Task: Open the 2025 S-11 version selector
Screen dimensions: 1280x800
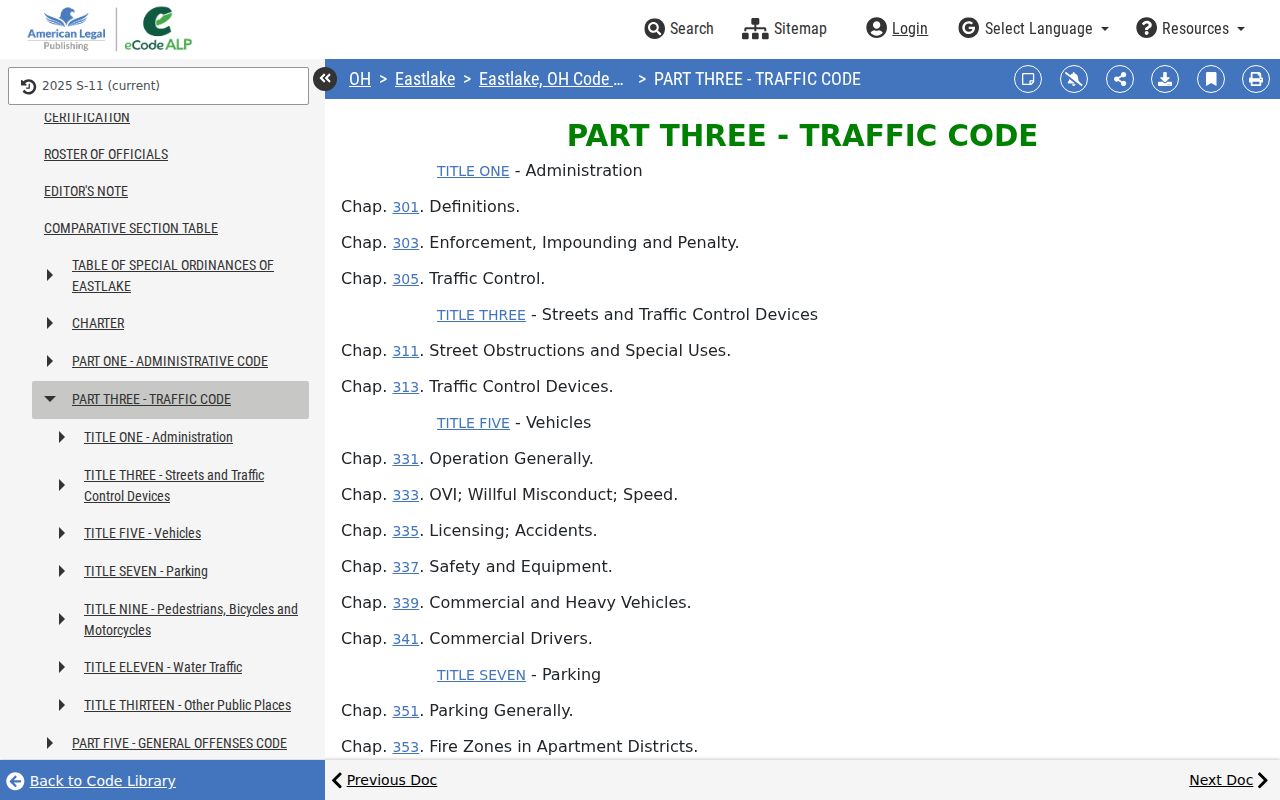Action: pos(158,86)
